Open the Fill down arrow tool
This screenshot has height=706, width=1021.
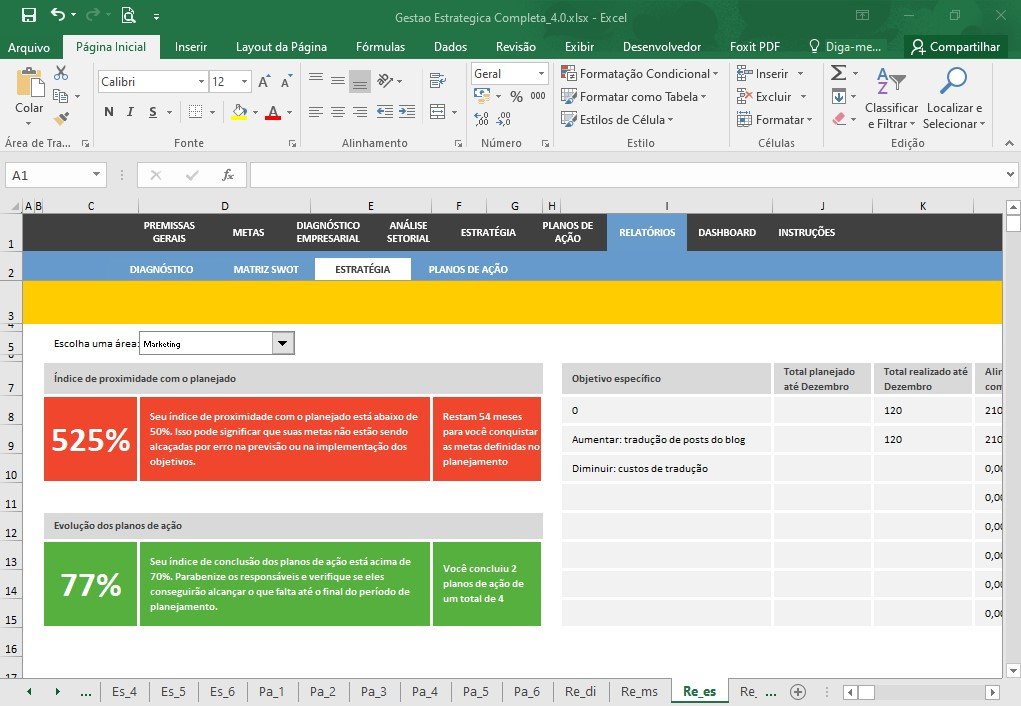click(839, 96)
